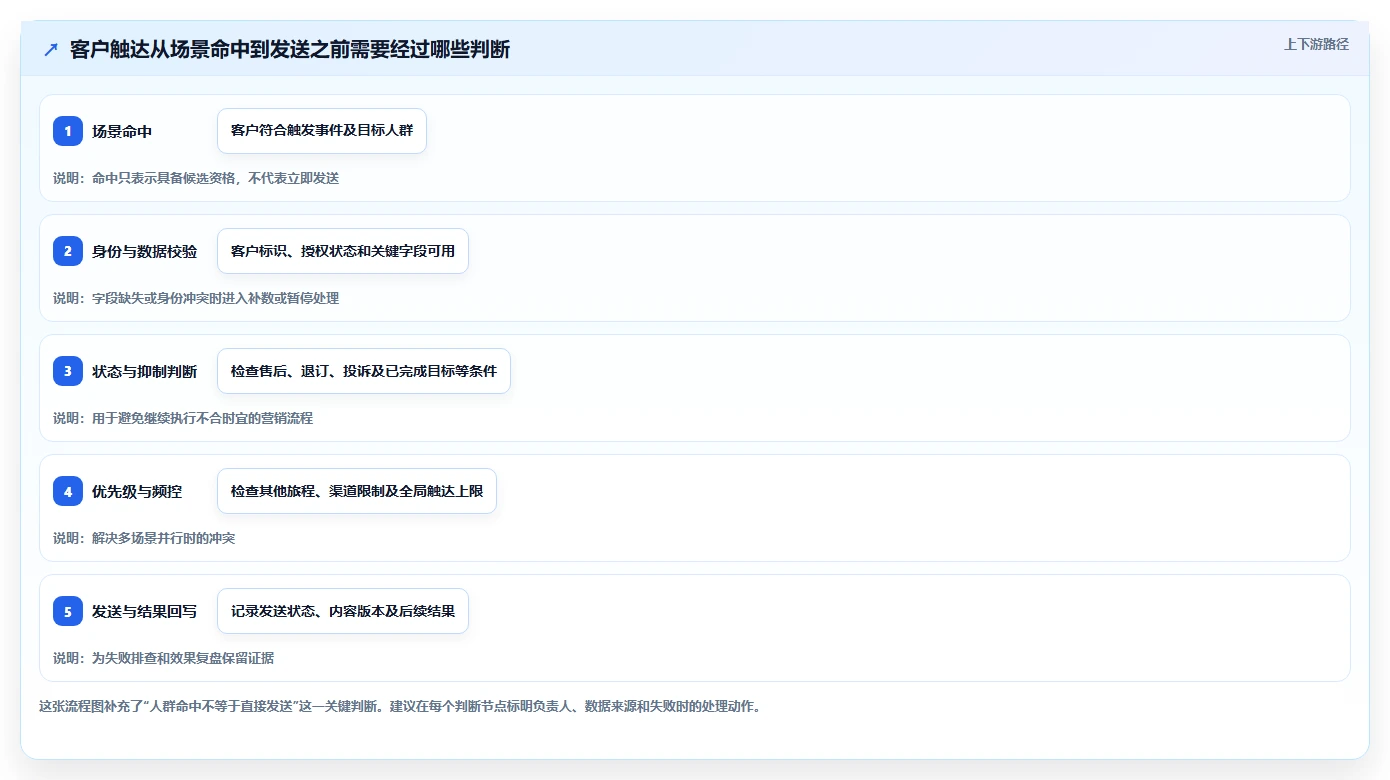Click the footer paragraph starting 这张流程图补充了
1390x780 pixels.
pyautogui.click(x=400, y=706)
